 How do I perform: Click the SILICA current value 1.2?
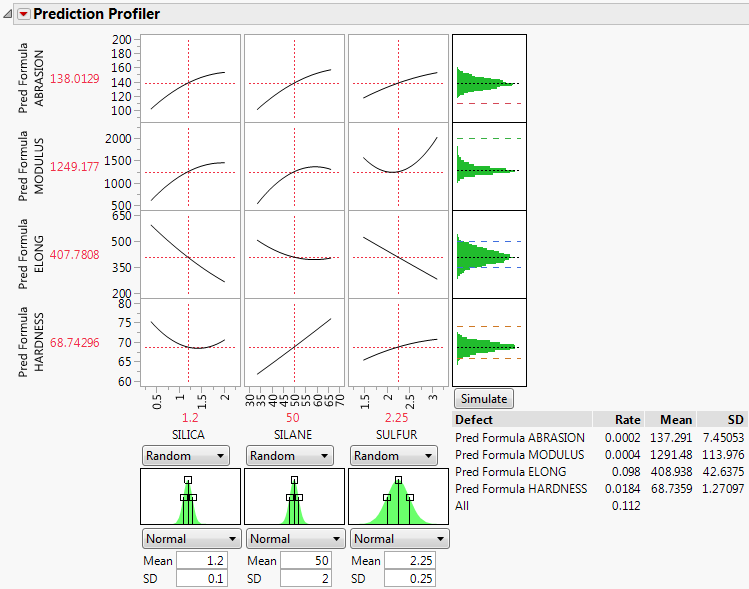[x=188, y=416]
